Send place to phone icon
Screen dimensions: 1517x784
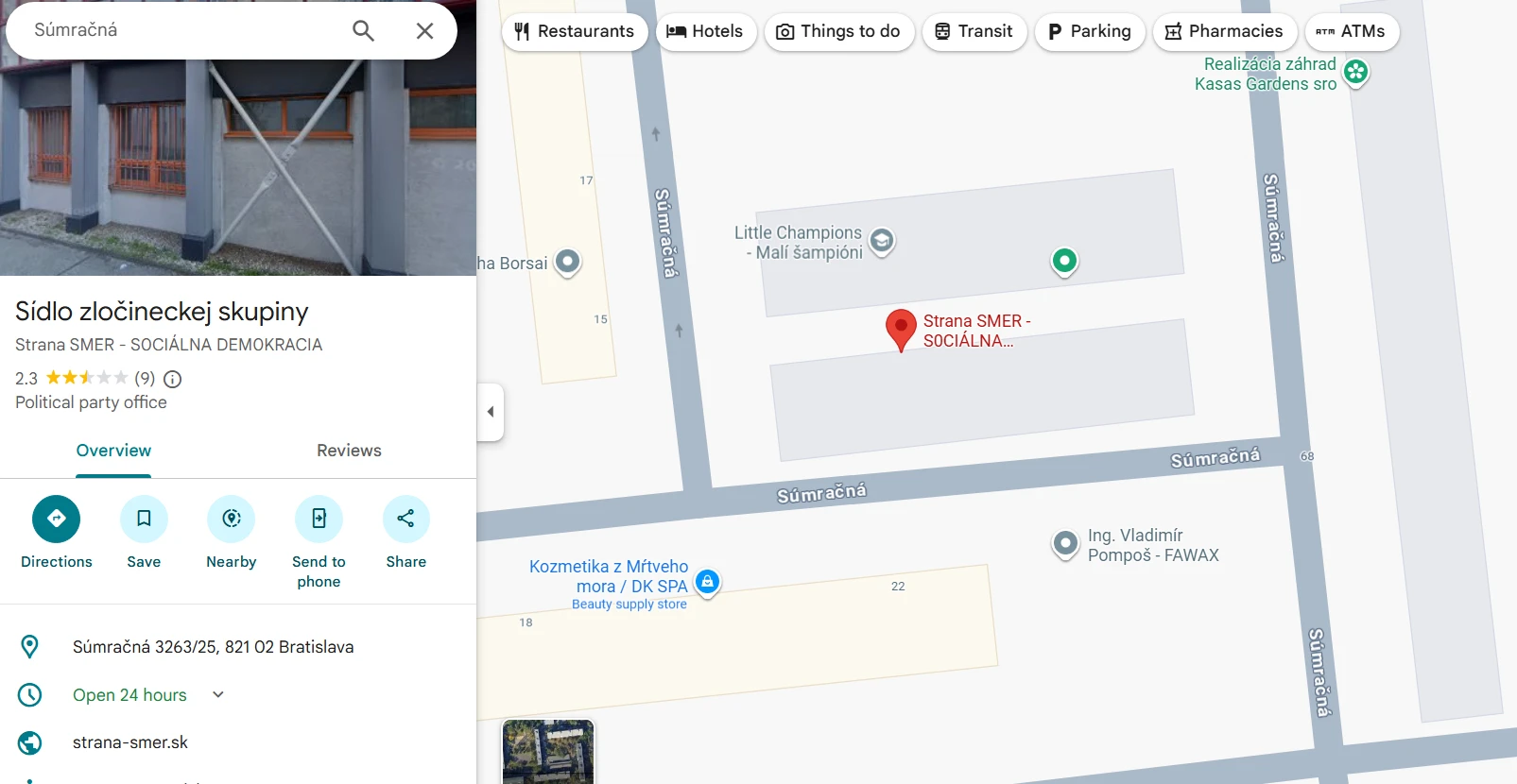click(x=319, y=519)
